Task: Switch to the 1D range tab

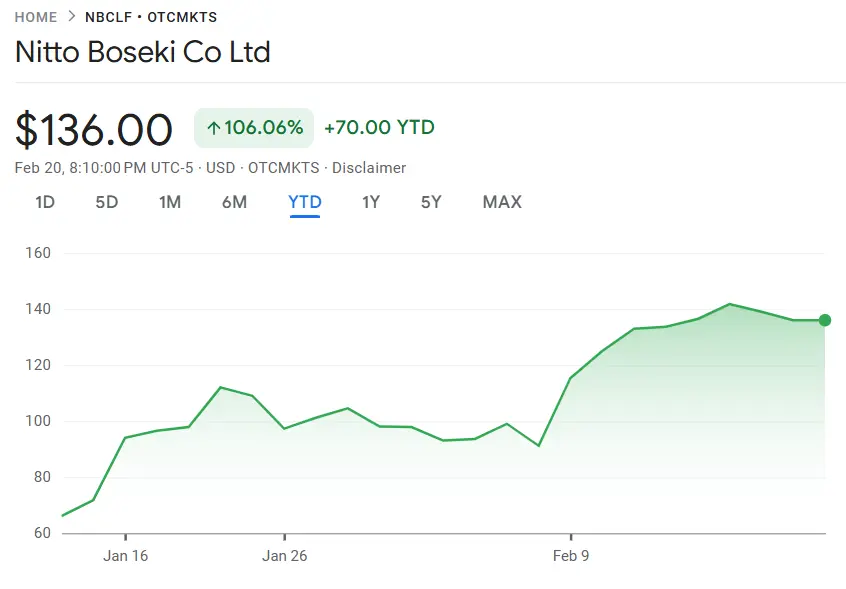Action: click(x=45, y=202)
